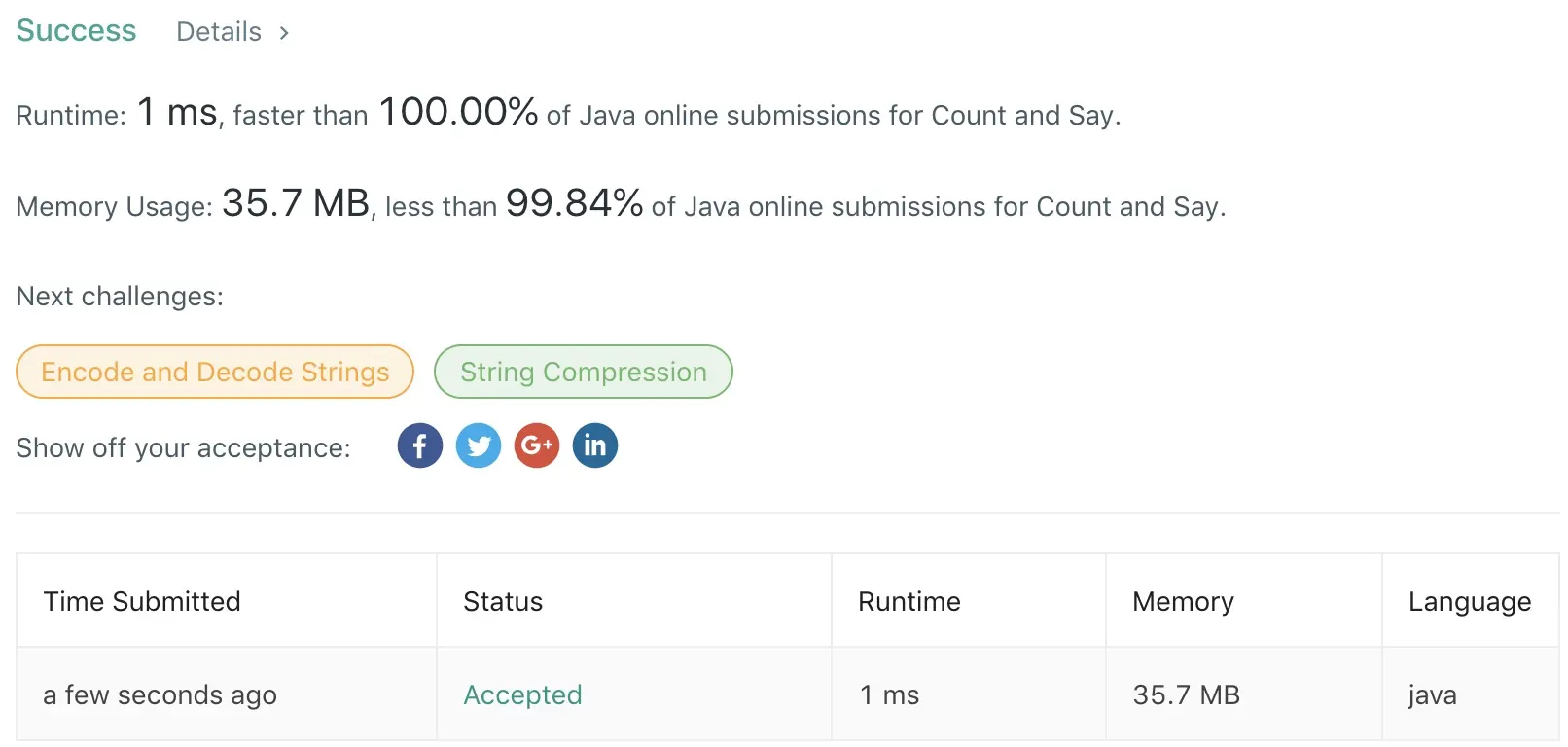Screen dimensions: 1568x747
Task: Open the Accepted submission status link
Action: click(x=522, y=695)
